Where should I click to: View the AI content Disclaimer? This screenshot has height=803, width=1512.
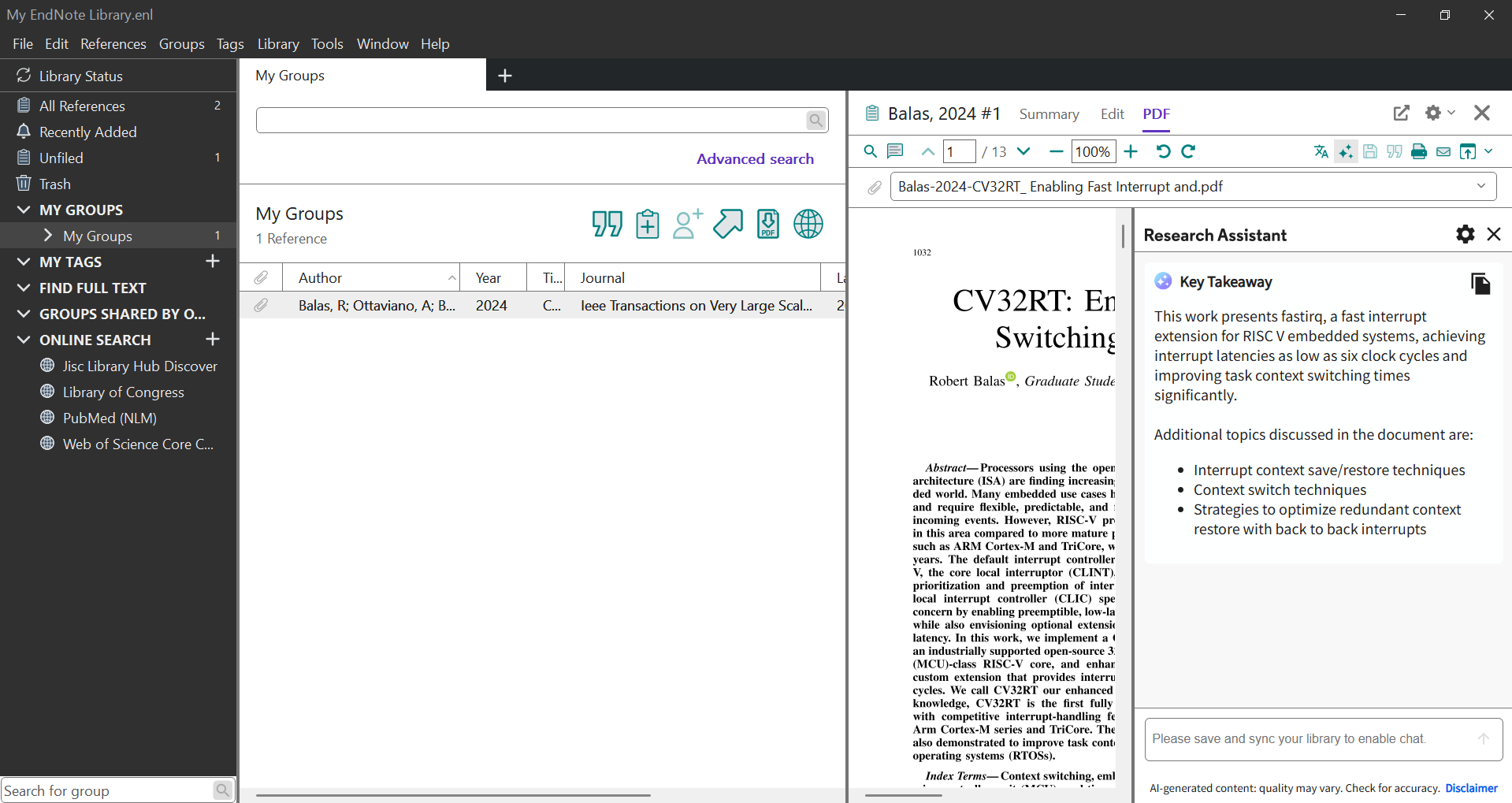(x=1470, y=788)
